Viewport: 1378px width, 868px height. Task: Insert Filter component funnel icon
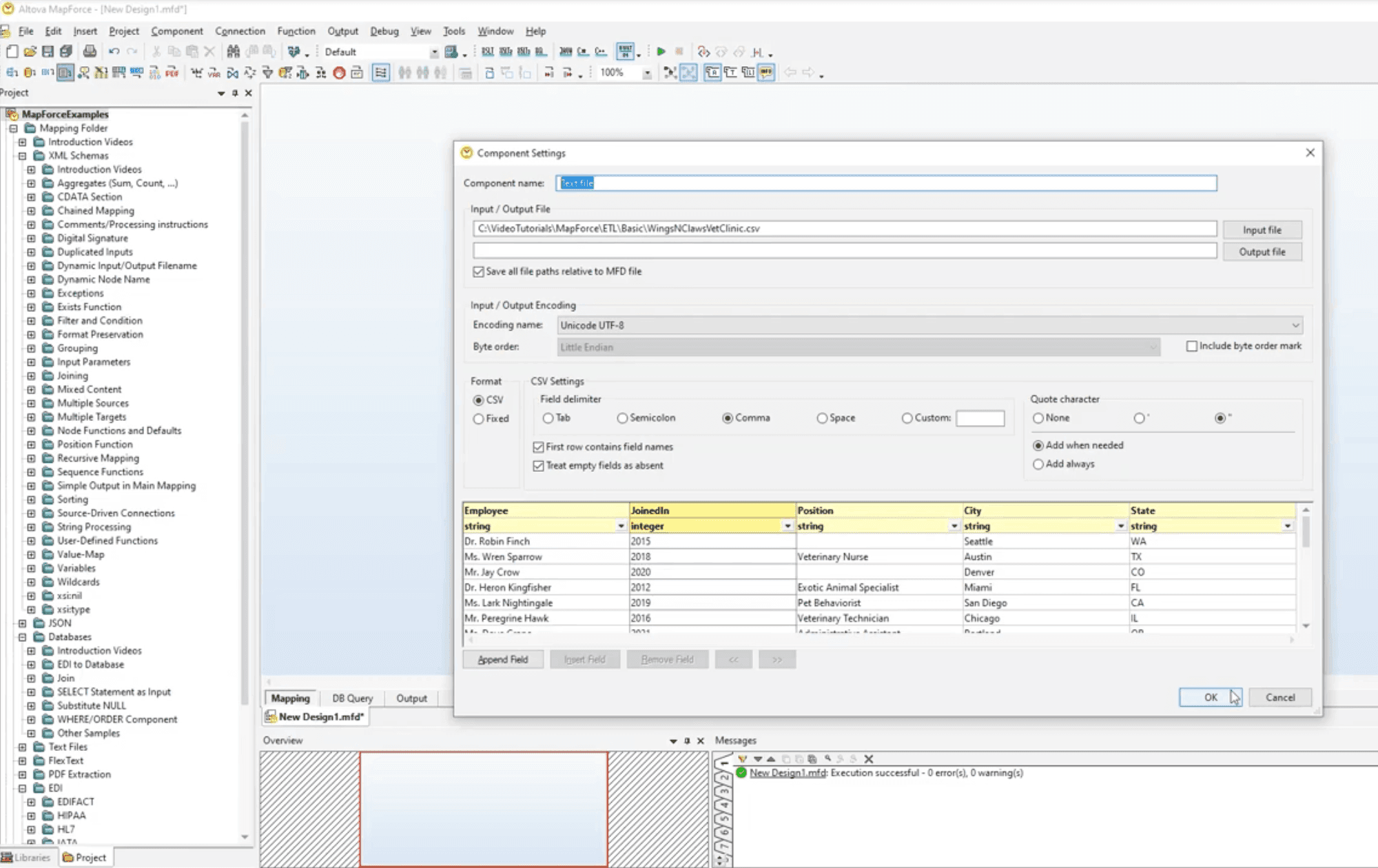pyautogui.click(x=267, y=72)
